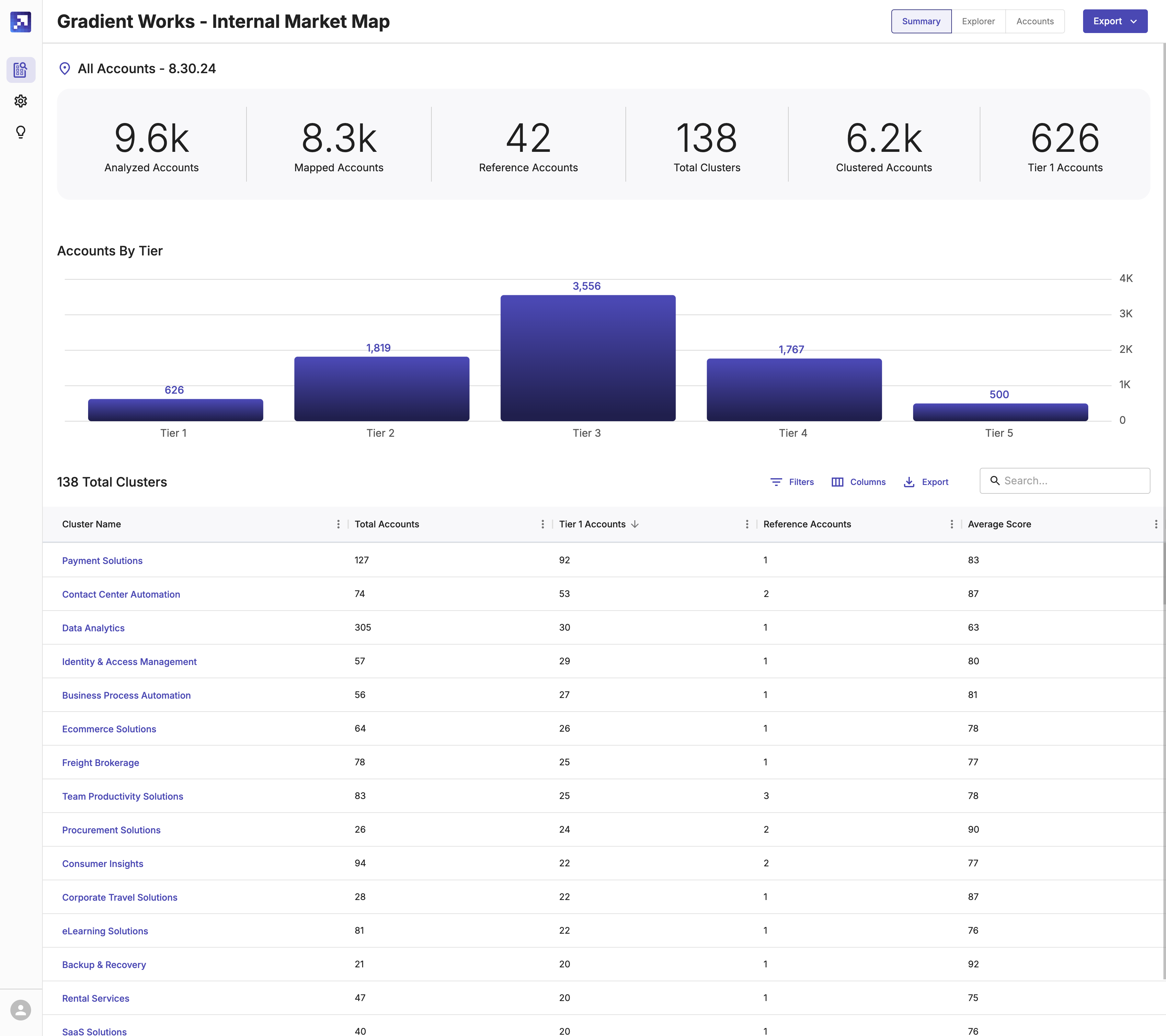Click the lightbulb insights sidebar icon
Image resolution: width=1166 pixels, height=1036 pixels.
tap(20, 132)
